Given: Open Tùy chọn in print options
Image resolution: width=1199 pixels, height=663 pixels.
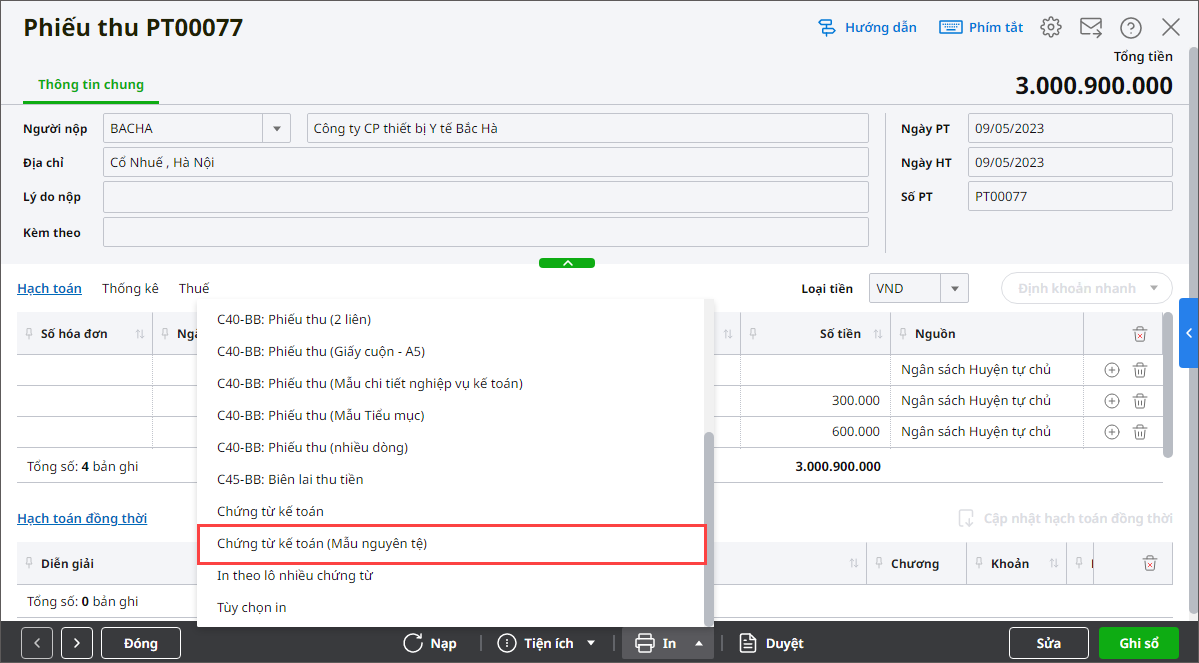Looking at the screenshot, I should click(451, 608).
